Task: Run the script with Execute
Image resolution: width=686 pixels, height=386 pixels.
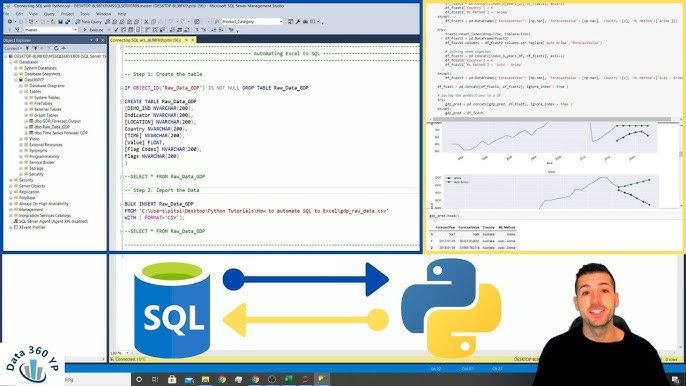Action: (x=93, y=30)
